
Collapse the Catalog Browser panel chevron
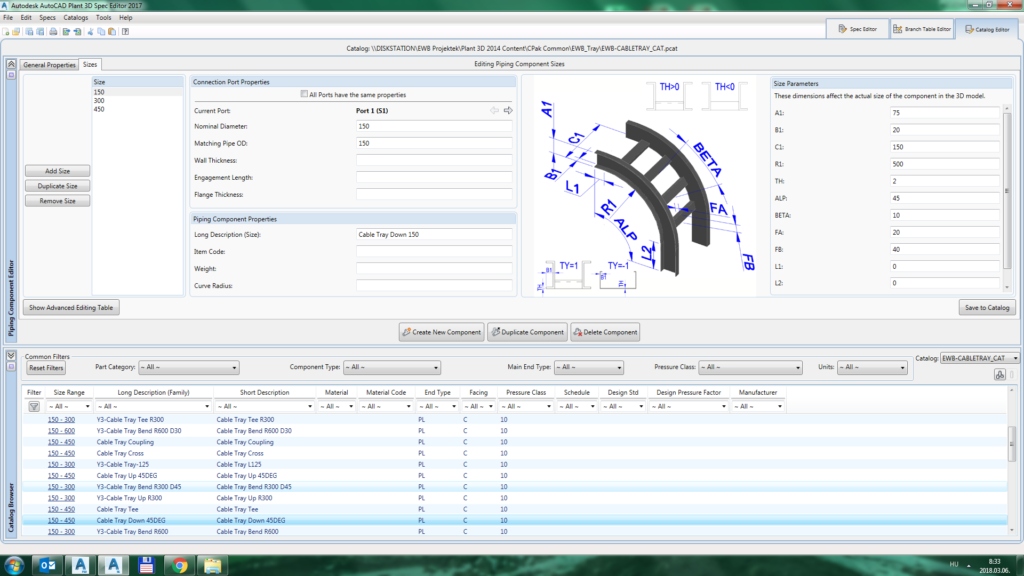click(x=11, y=355)
